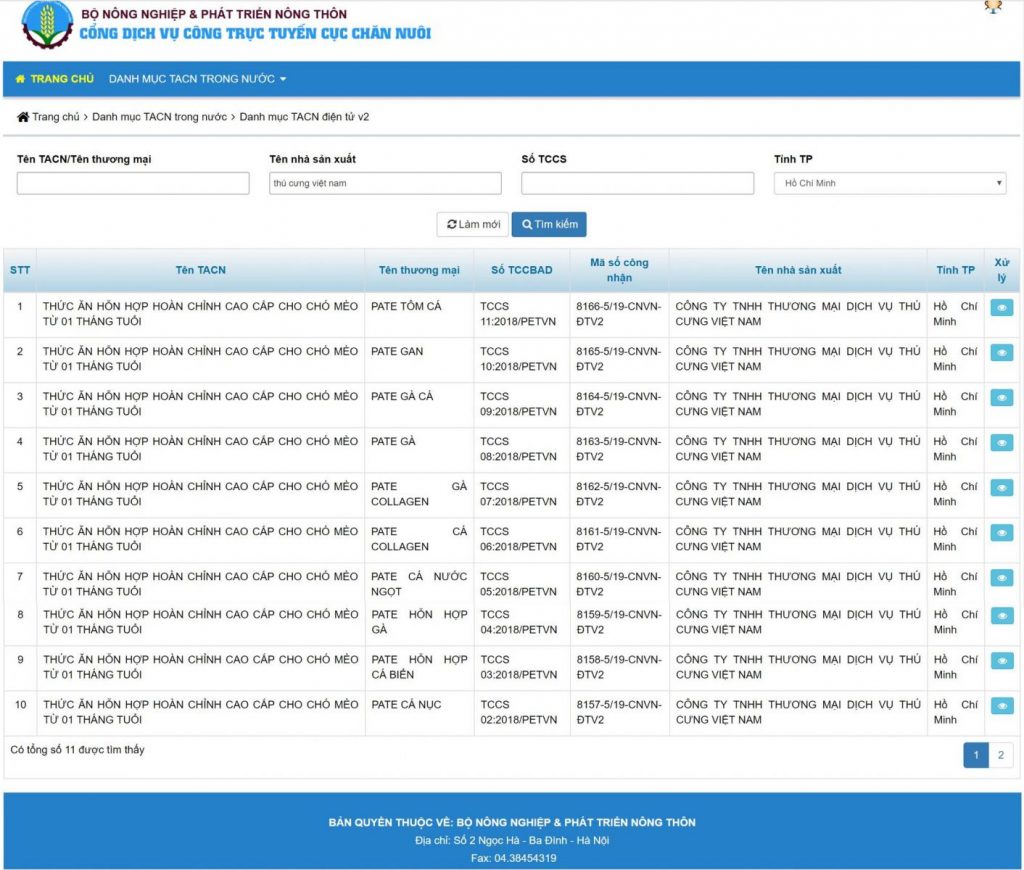Click eye icon for PATE HỖN HỢP CÁ BIỂN

pos(1001,661)
